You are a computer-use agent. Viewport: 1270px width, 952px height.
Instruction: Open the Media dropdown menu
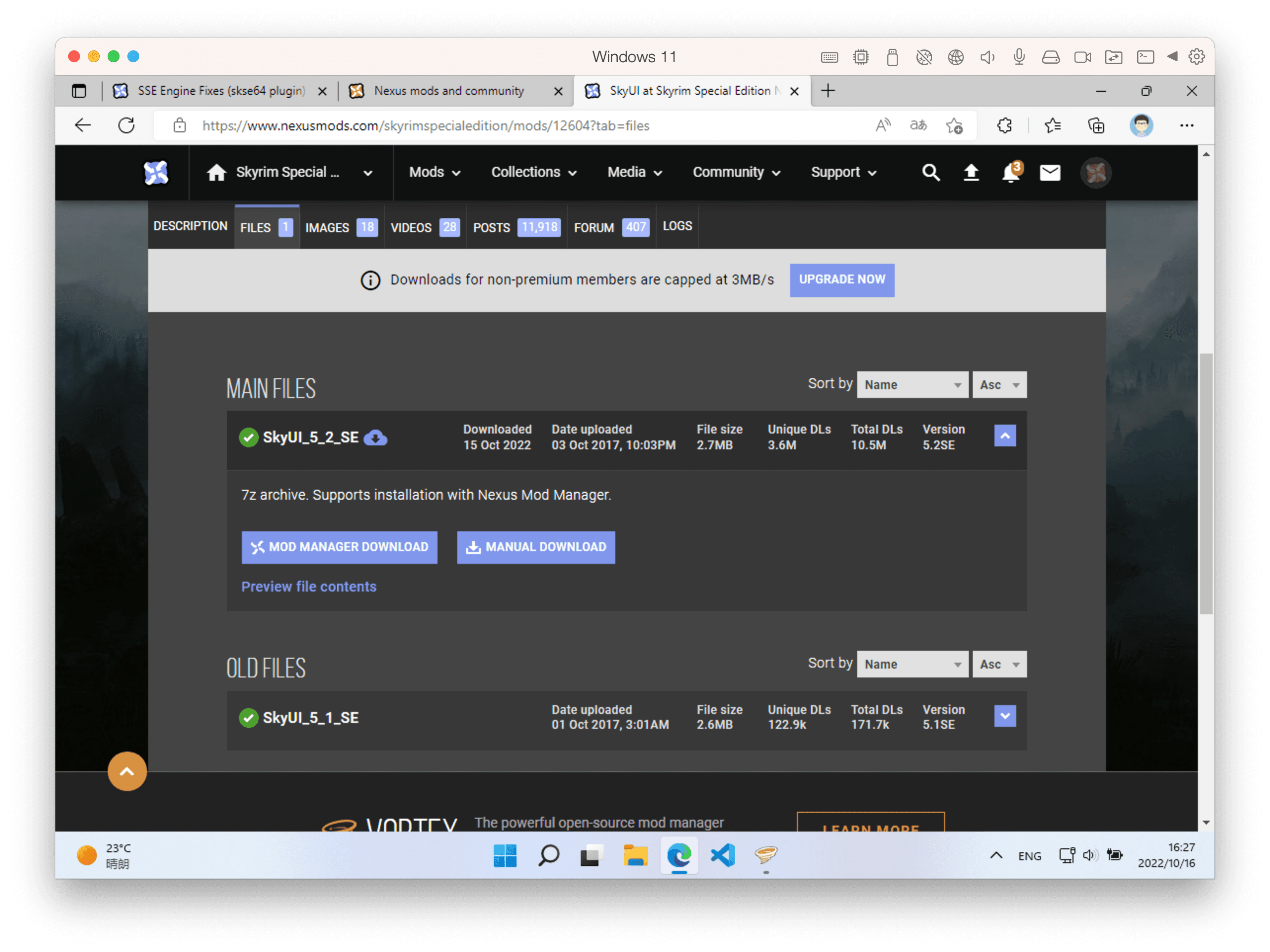(x=635, y=172)
